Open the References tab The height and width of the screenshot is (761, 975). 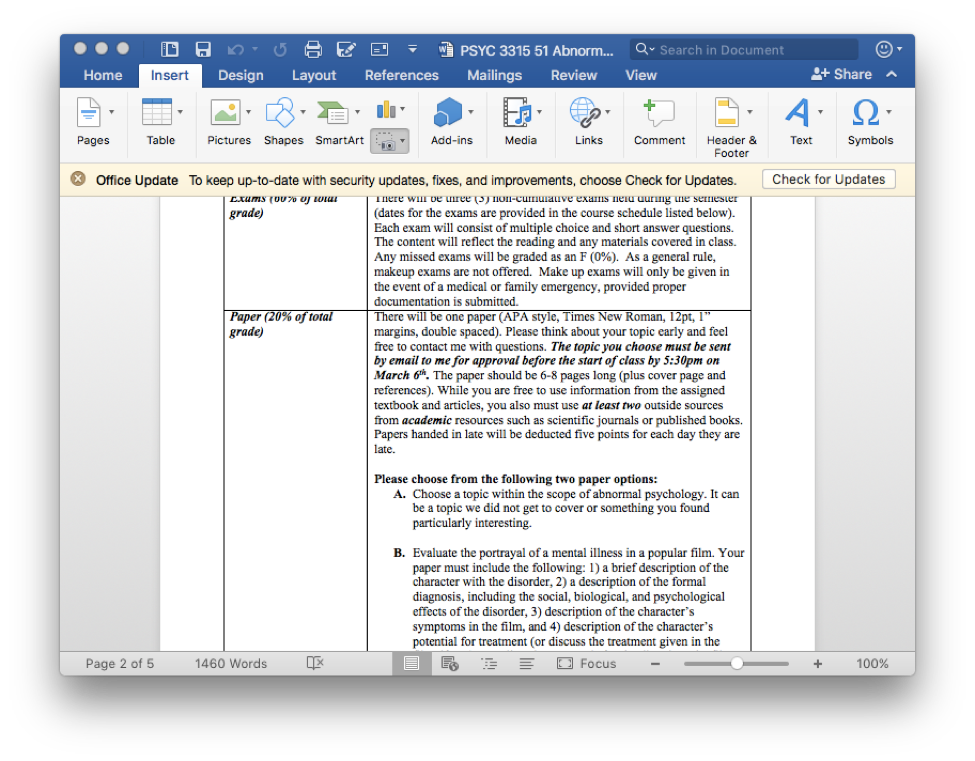pyautogui.click(x=402, y=75)
